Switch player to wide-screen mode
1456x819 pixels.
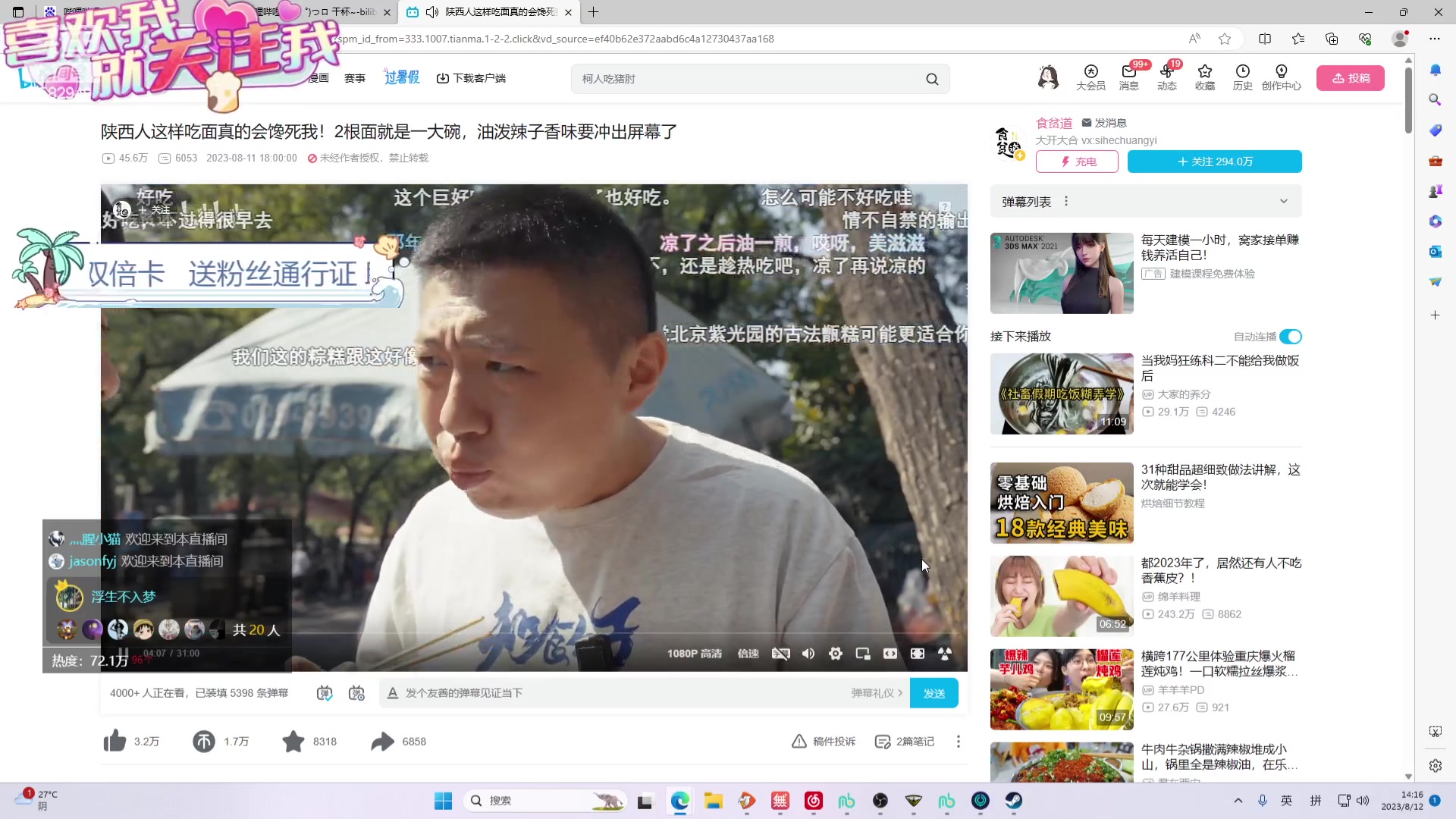(x=890, y=654)
